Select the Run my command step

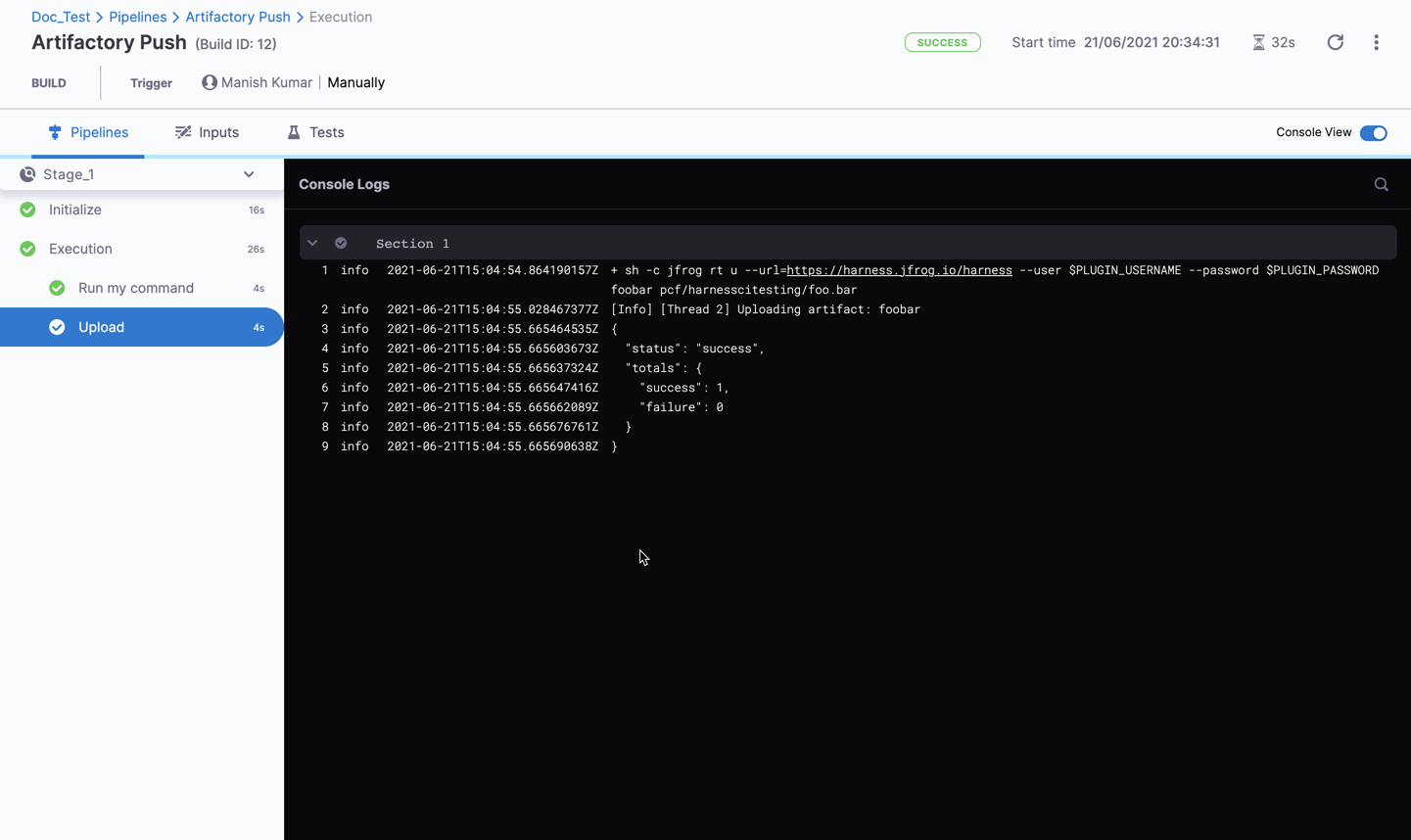(x=136, y=288)
